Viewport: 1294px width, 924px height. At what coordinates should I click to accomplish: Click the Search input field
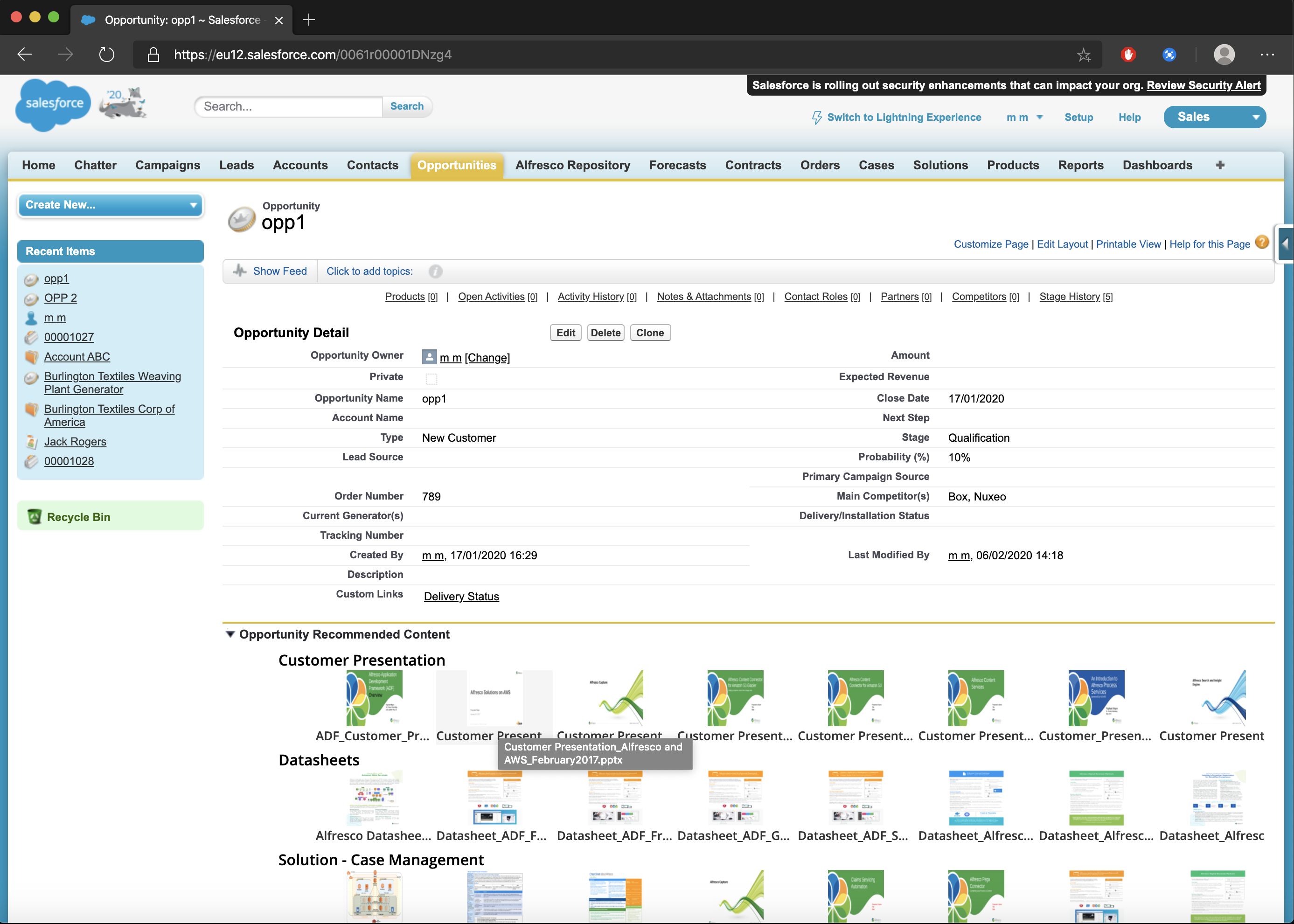click(288, 106)
